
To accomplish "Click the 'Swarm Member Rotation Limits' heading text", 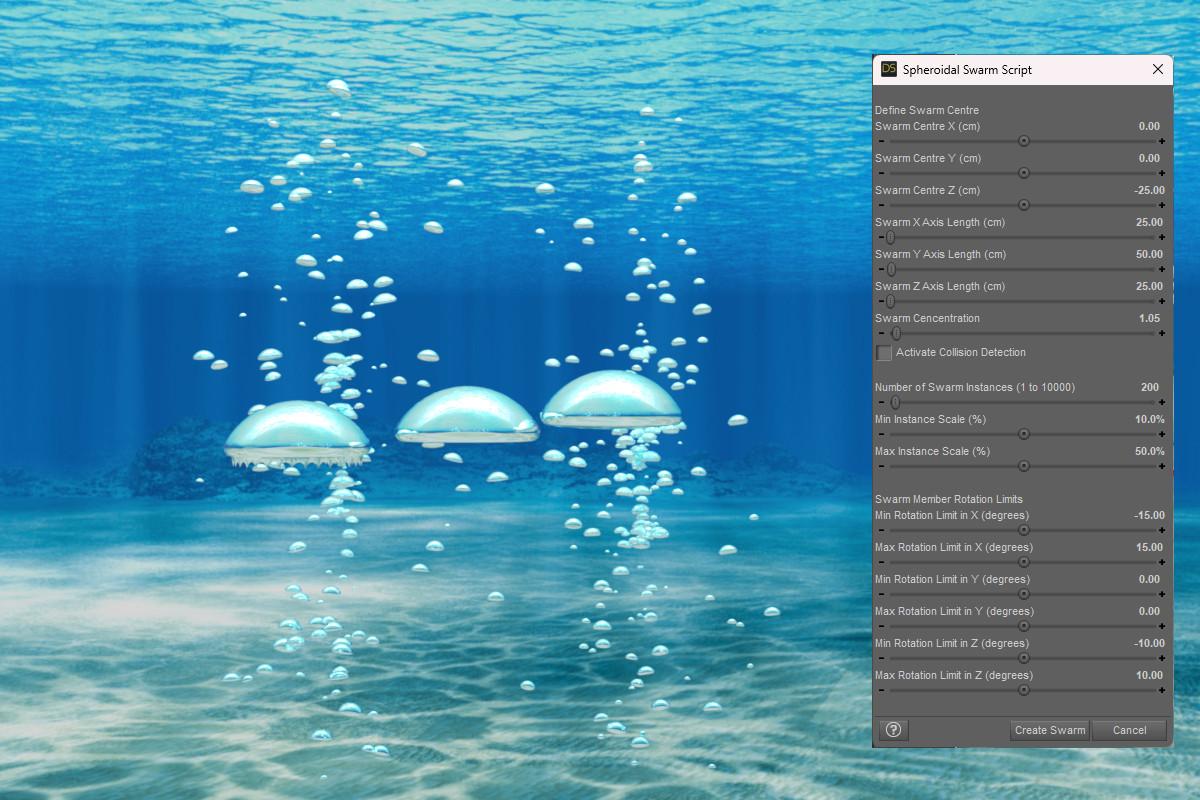I will click(949, 499).
